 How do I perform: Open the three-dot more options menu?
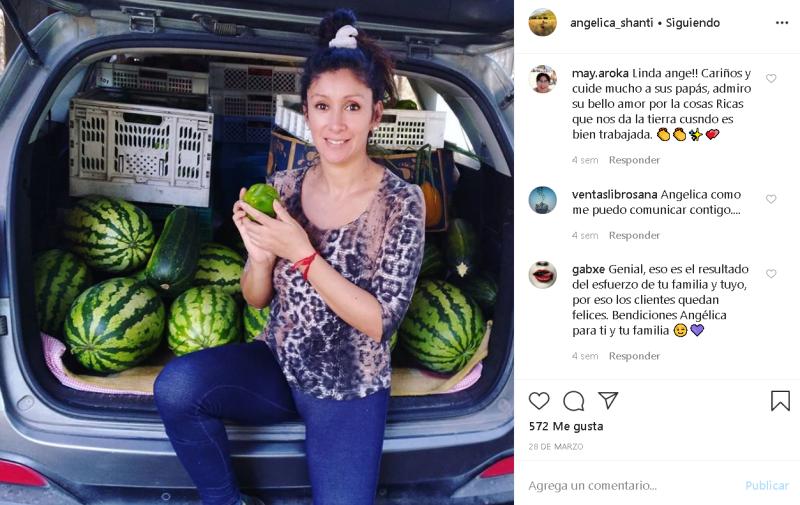pyautogui.click(x=782, y=23)
